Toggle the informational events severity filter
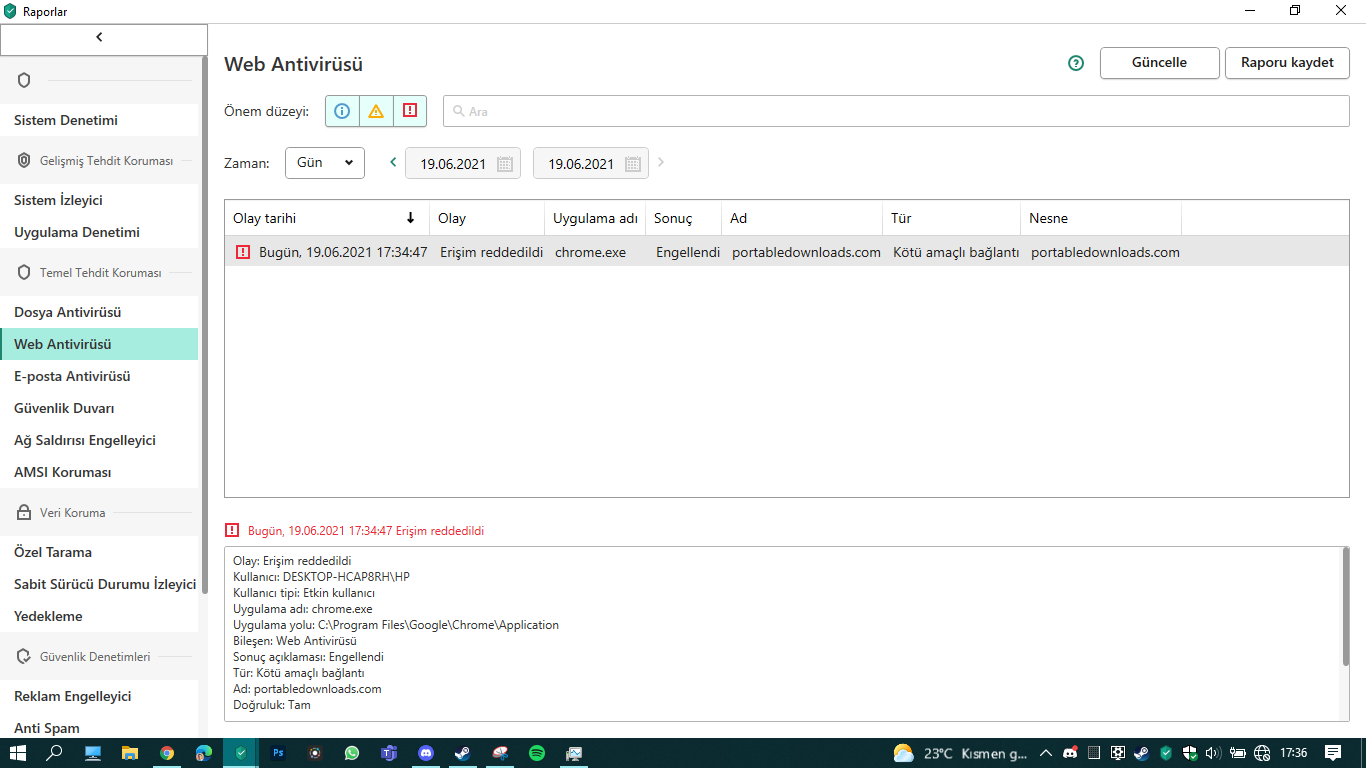 click(342, 111)
